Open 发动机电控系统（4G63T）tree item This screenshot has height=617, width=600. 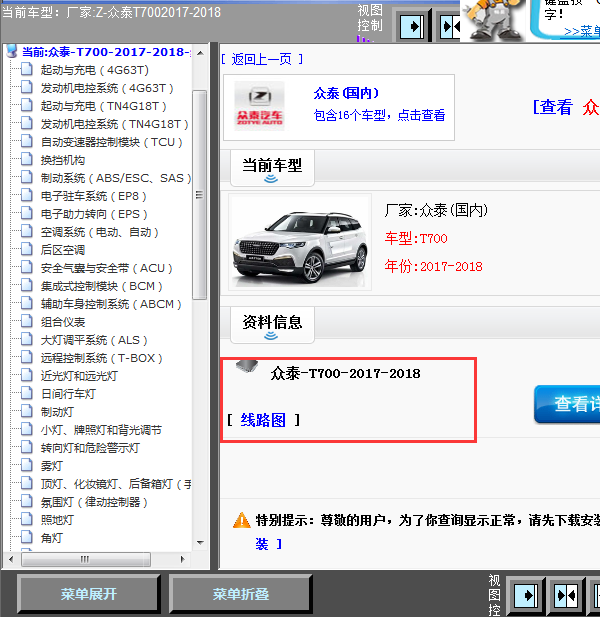[107, 88]
